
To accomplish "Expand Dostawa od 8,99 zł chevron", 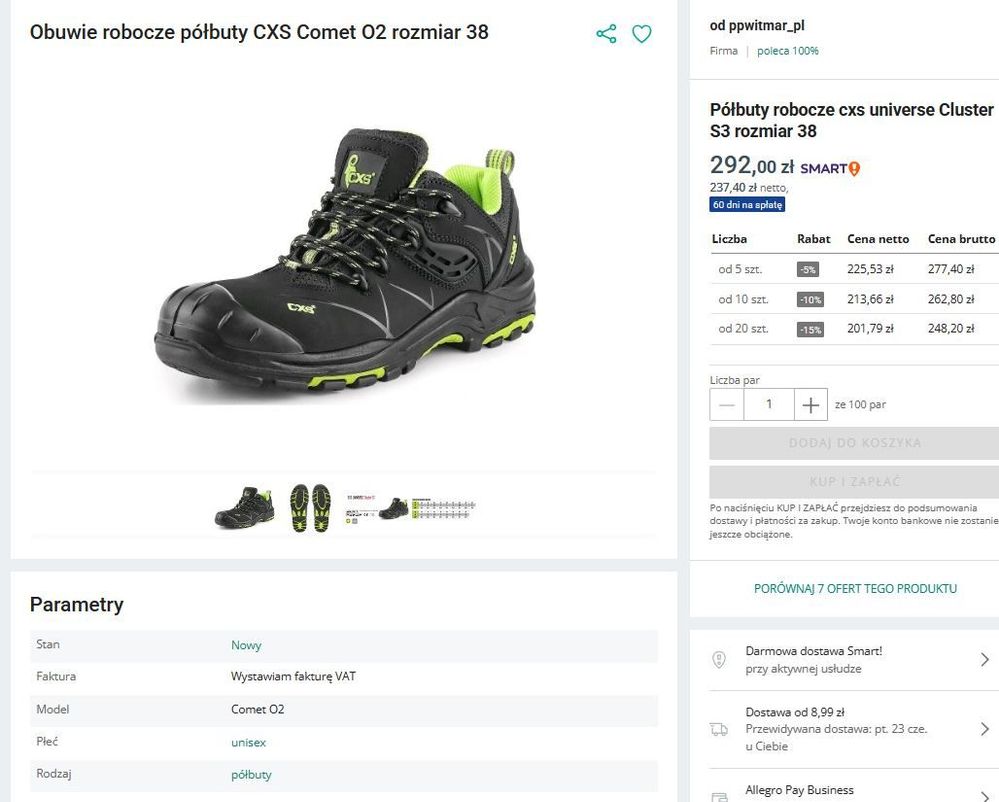I will [984, 729].
